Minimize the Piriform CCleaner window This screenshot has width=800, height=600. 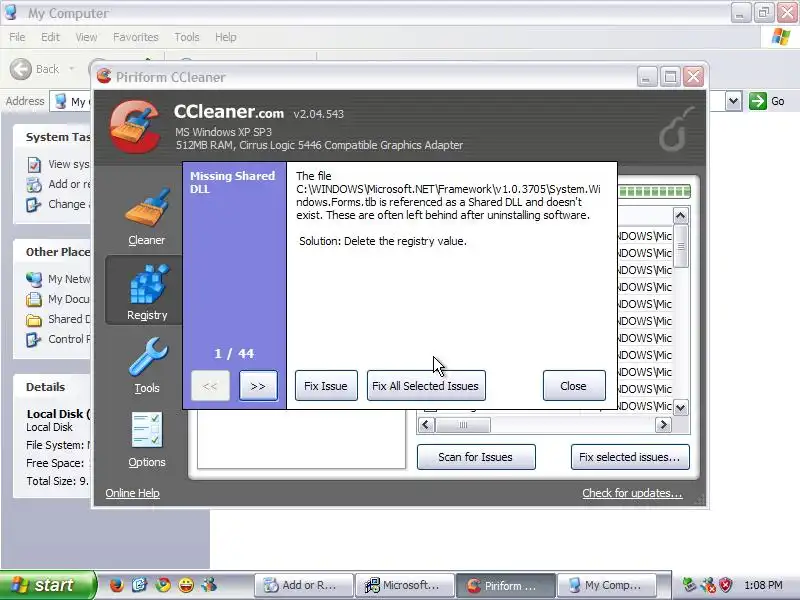646,78
